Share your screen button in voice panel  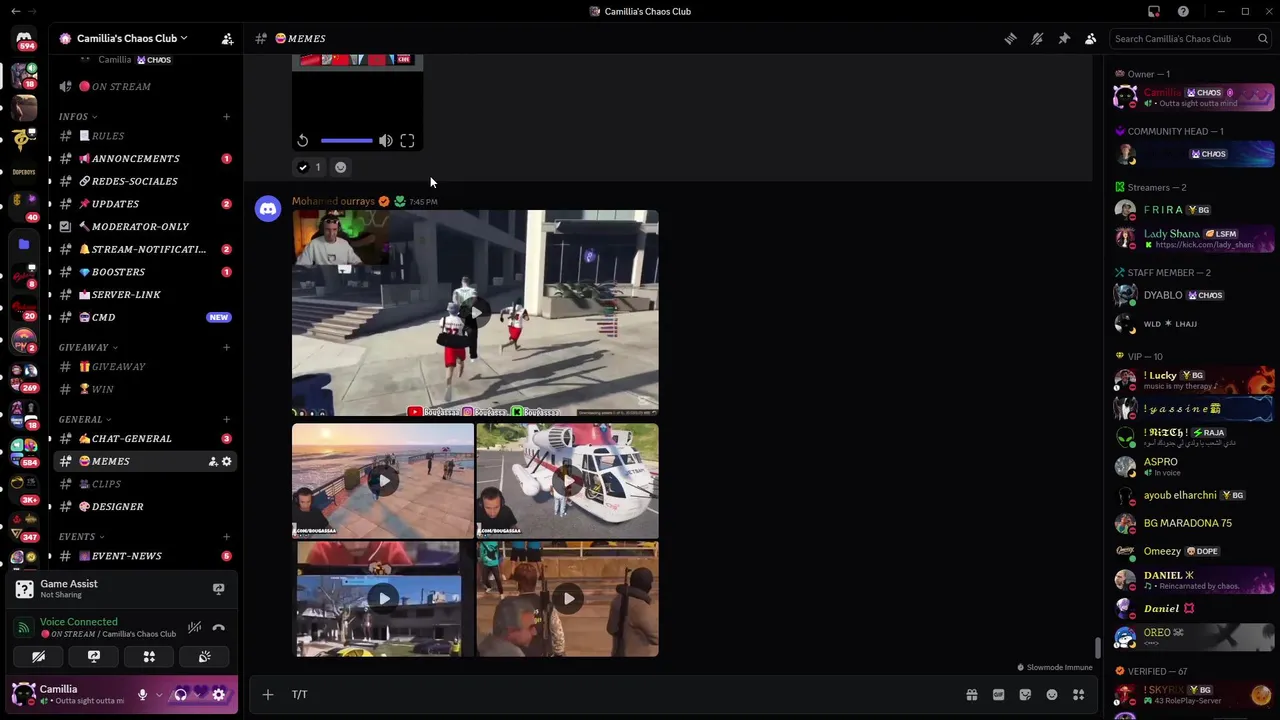(94, 657)
